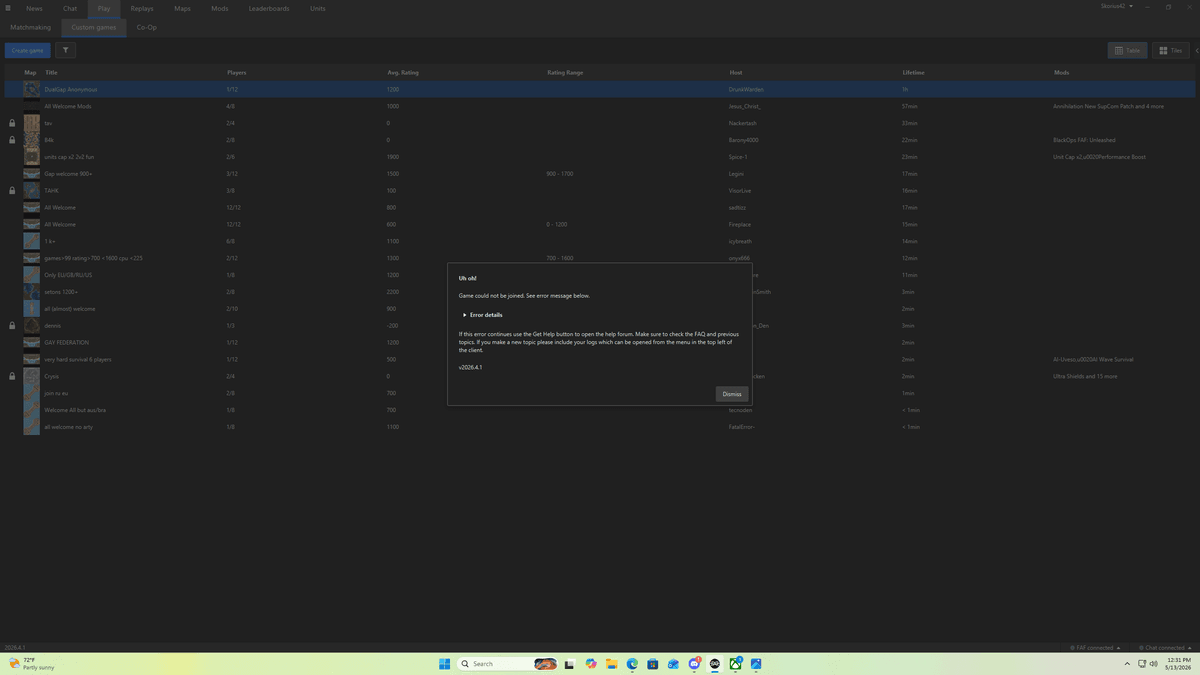1200x675 pixels.
Task: Open the hamburger main menu icon
Action: tap(8, 8)
